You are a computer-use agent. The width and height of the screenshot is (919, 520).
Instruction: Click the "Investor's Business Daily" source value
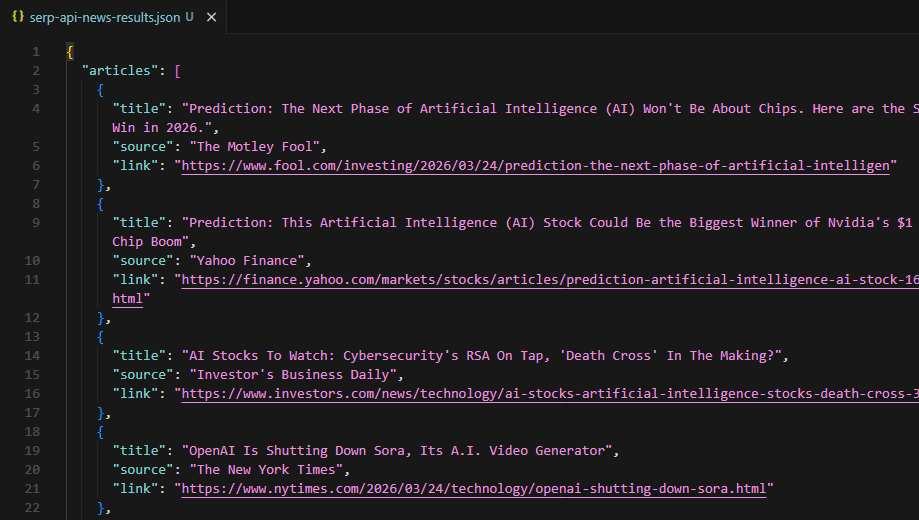tap(293, 375)
